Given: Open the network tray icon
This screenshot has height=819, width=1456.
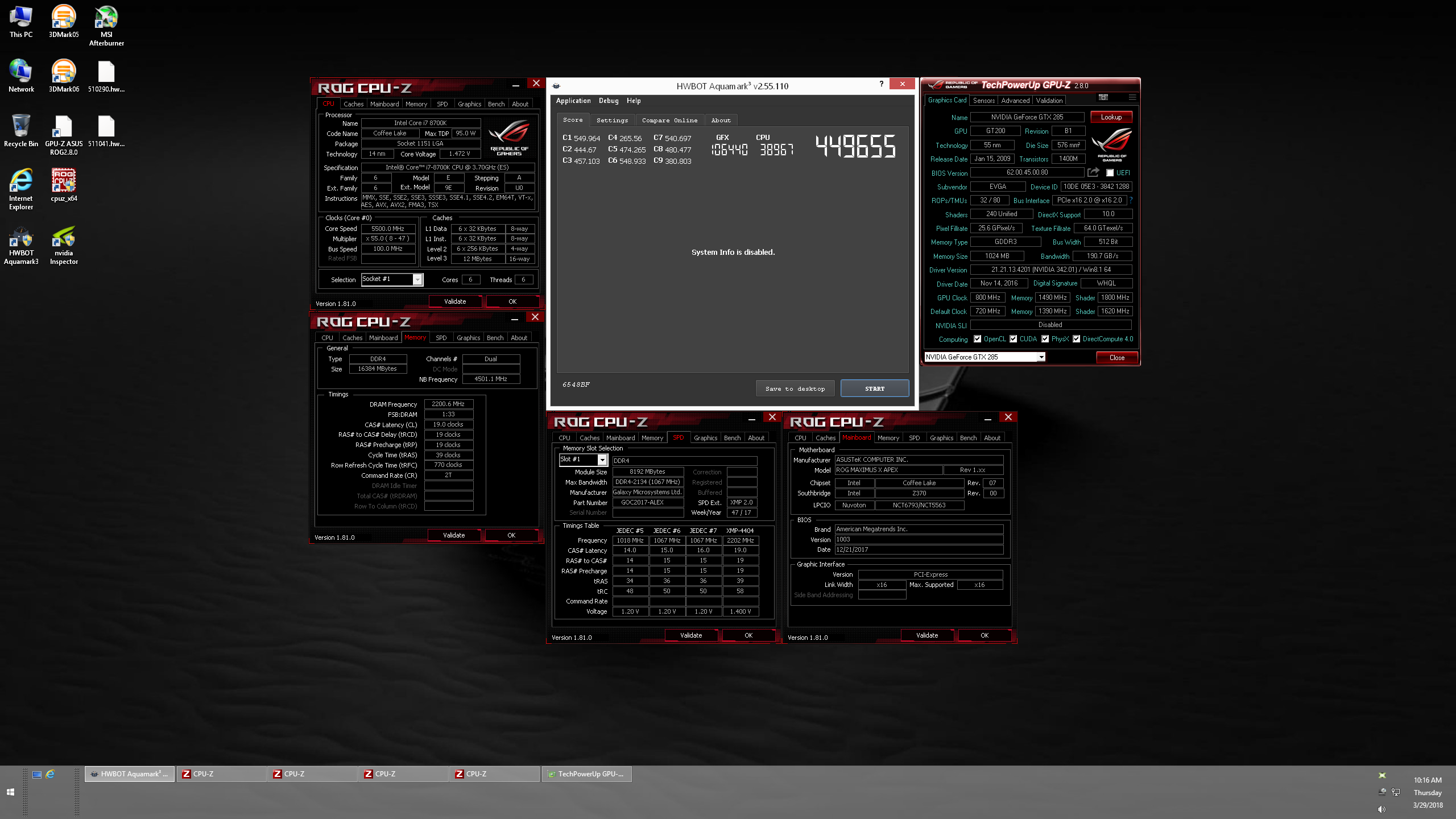Looking at the screenshot, I should (1396, 792).
